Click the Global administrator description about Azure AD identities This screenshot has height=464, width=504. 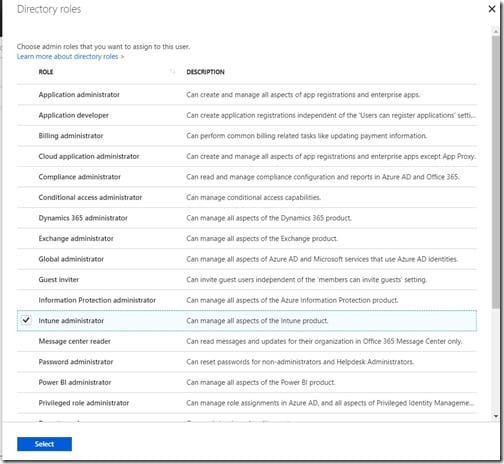pos(322,259)
